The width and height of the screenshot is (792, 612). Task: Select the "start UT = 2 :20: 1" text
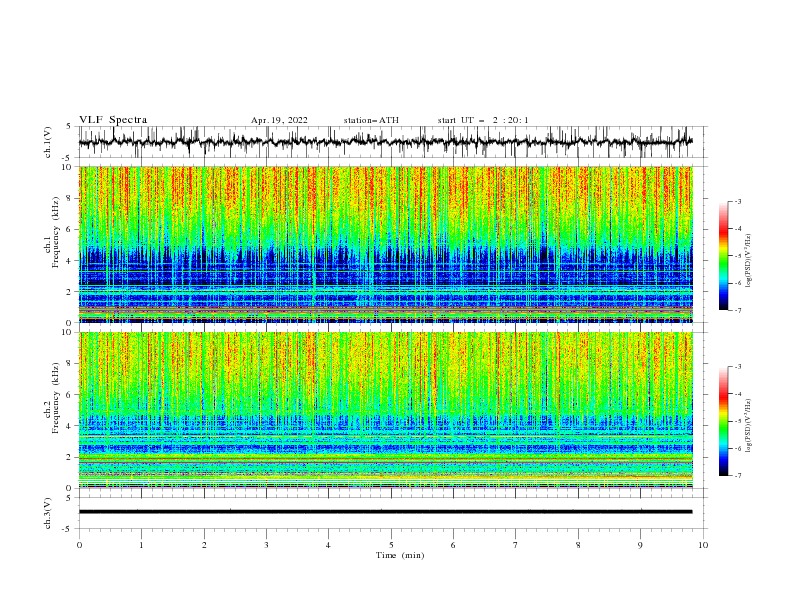click(483, 120)
